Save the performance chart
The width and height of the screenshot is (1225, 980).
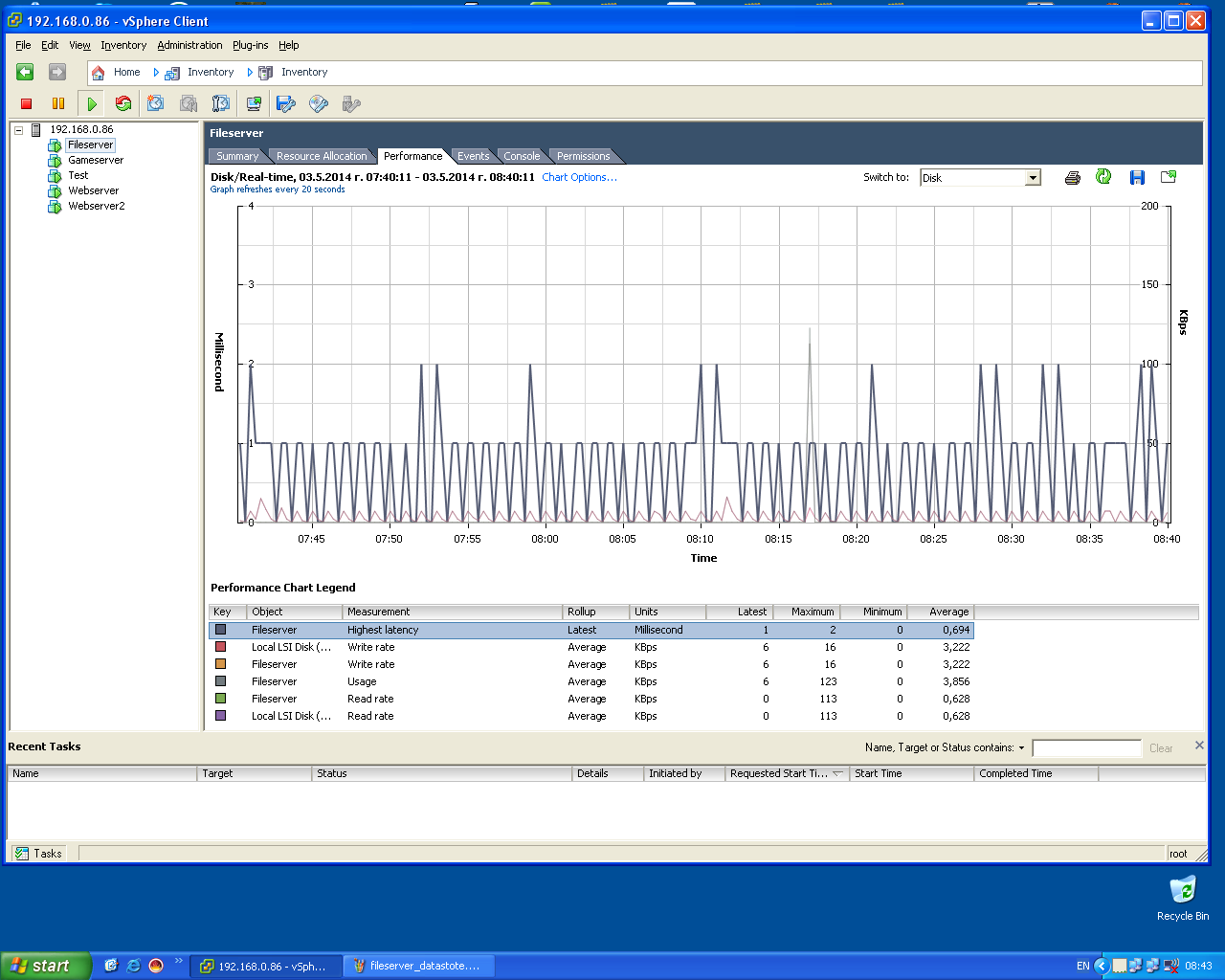(x=1137, y=177)
